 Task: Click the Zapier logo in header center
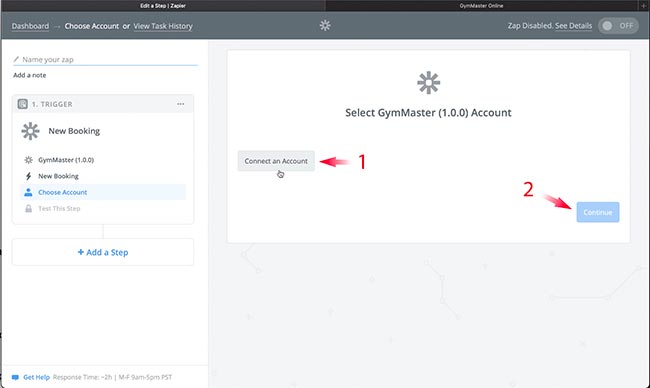pyautogui.click(x=325, y=26)
